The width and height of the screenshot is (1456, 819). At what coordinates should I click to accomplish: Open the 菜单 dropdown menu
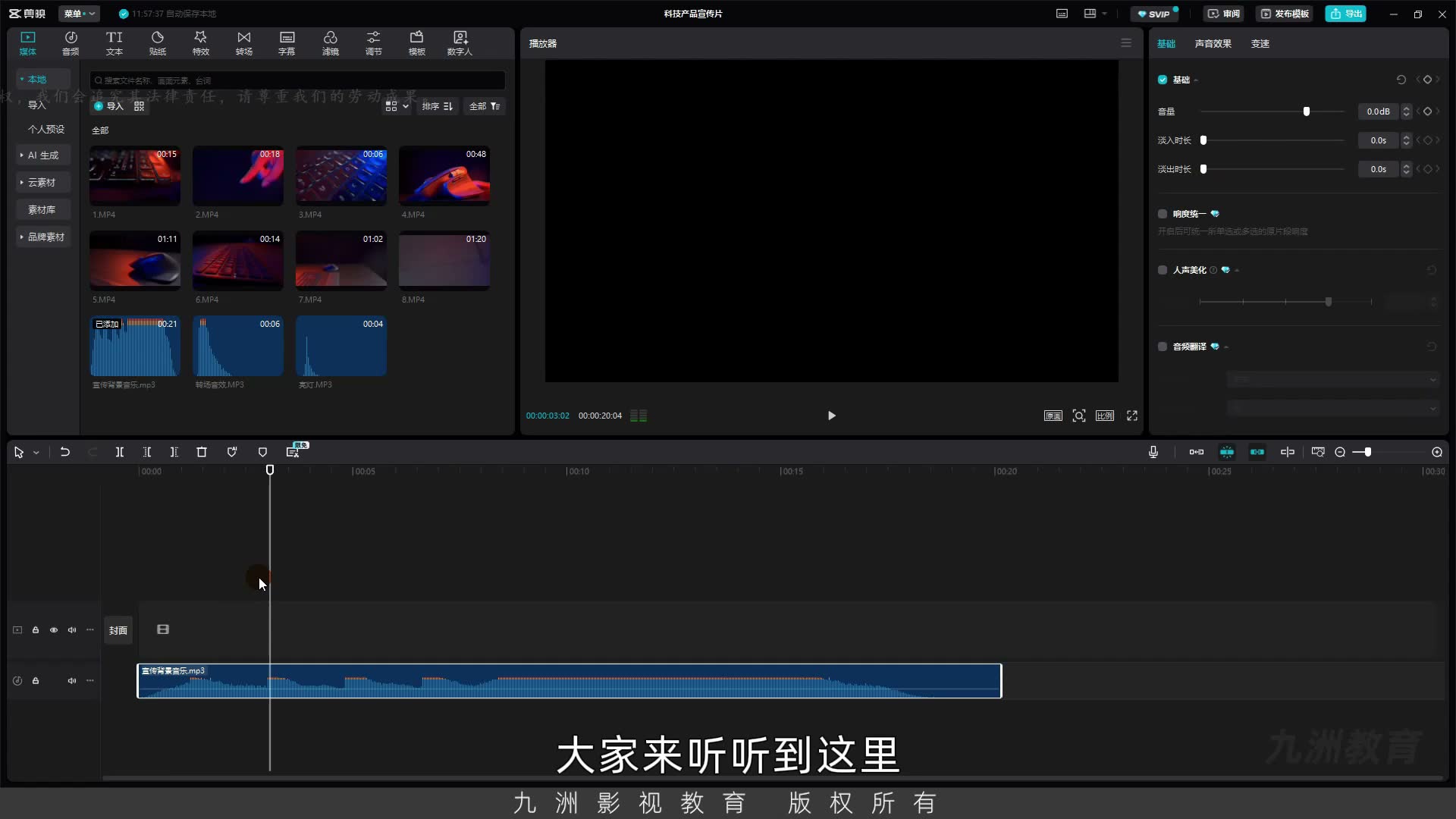(x=80, y=14)
